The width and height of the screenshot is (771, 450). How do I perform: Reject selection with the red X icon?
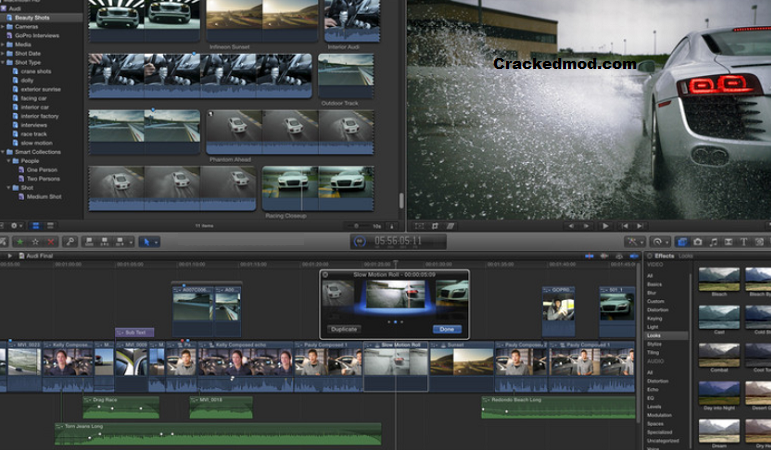click(51, 241)
